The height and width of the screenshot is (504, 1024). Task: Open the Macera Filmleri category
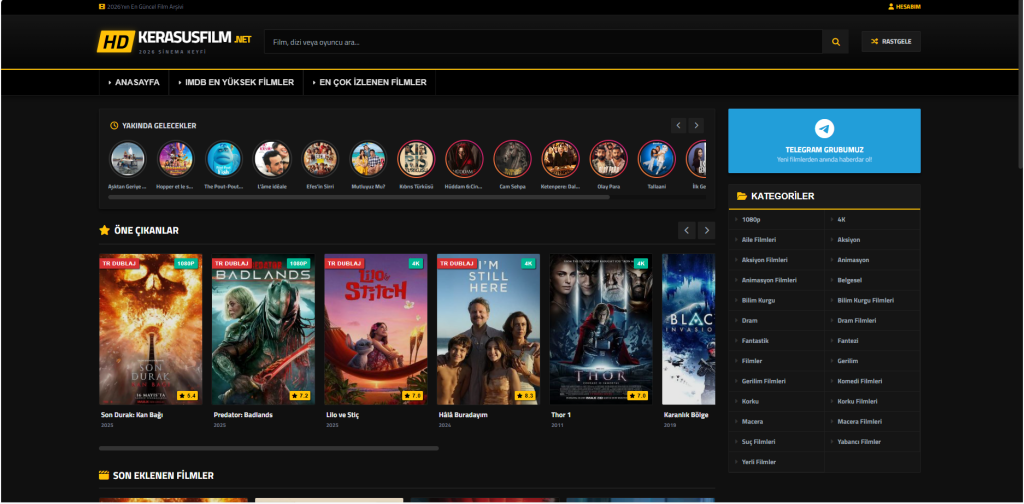tap(860, 422)
